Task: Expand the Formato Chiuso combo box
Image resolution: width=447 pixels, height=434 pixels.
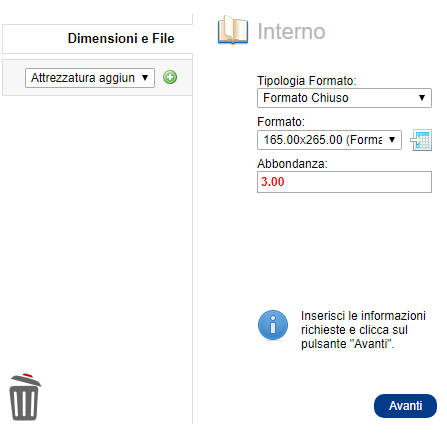Action: (x=344, y=98)
